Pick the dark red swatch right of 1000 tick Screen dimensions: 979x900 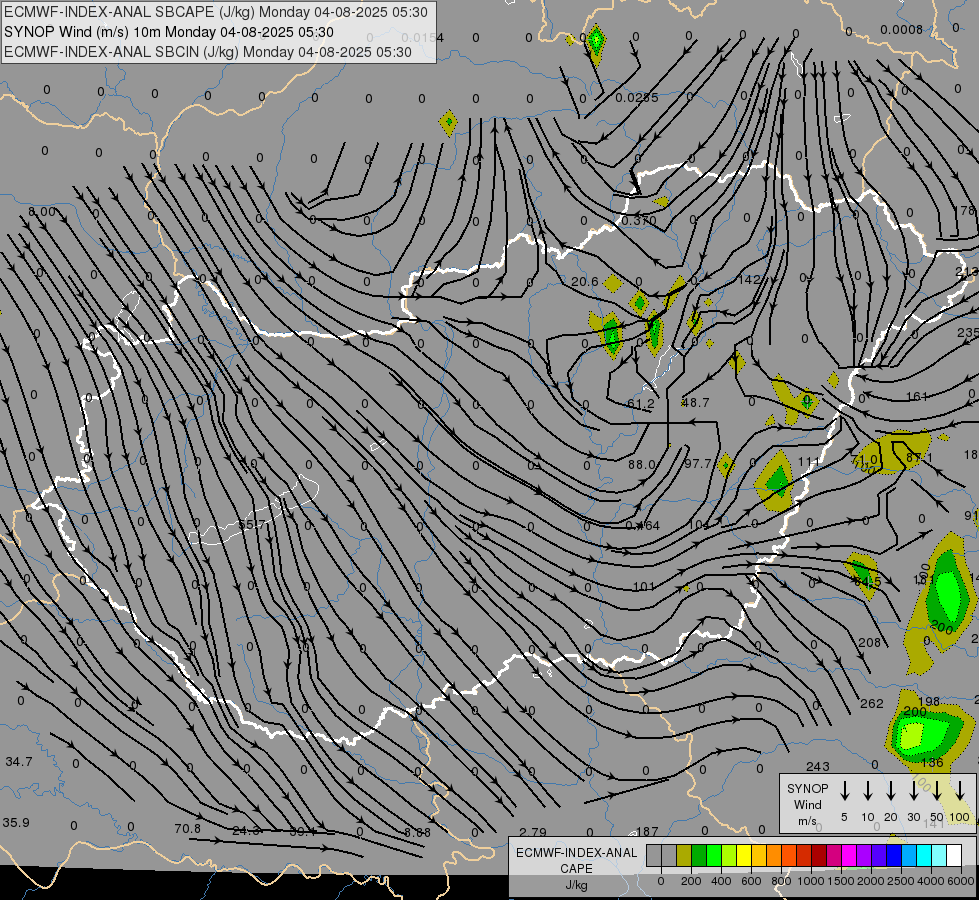(820, 856)
